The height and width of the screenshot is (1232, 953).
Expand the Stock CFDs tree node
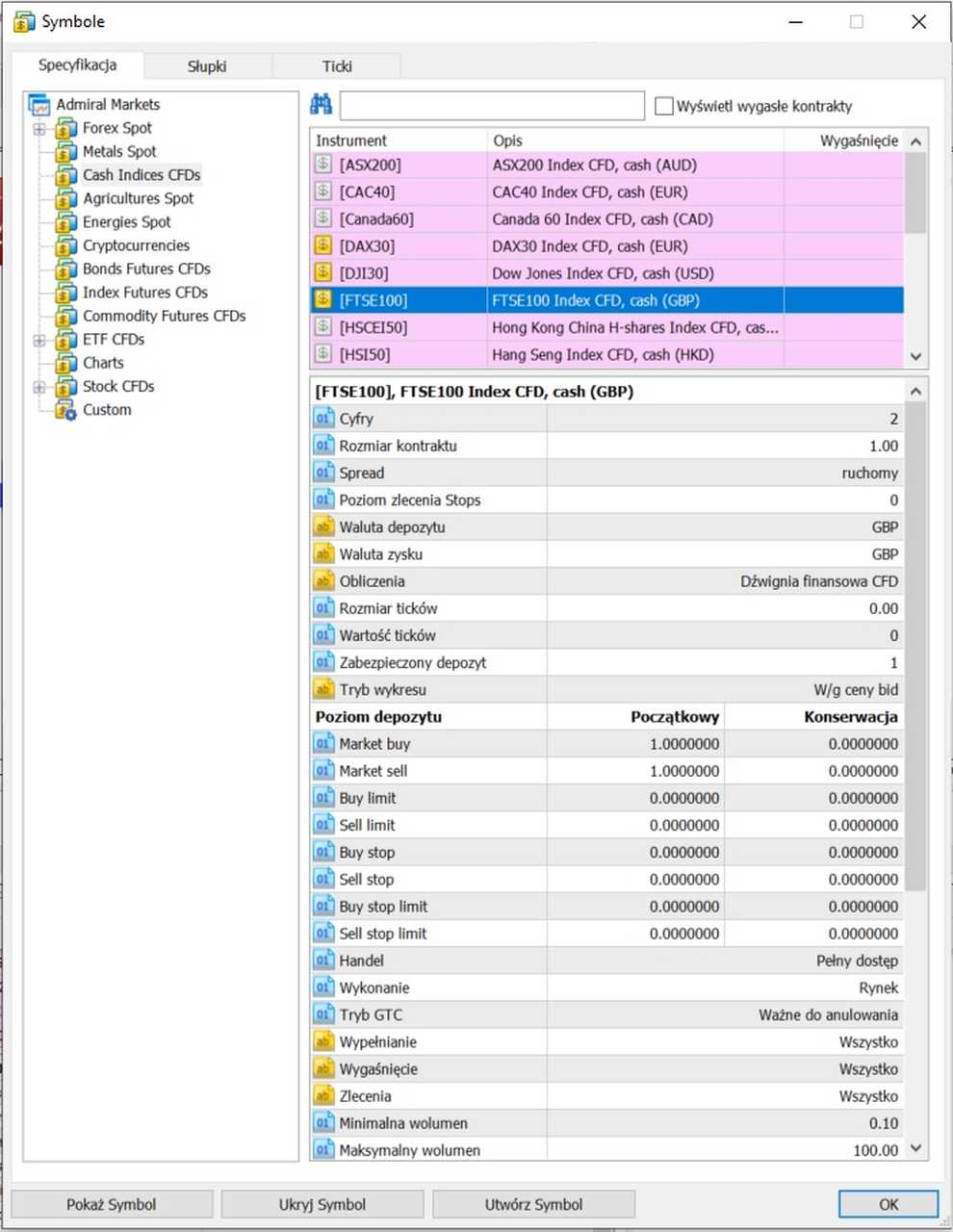pyautogui.click(x=39, y=387)
